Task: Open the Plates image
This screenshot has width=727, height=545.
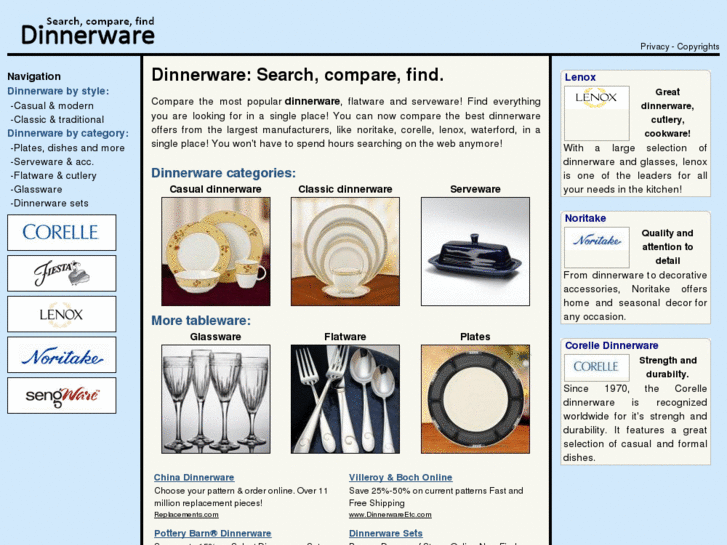Action: (475, 399)
